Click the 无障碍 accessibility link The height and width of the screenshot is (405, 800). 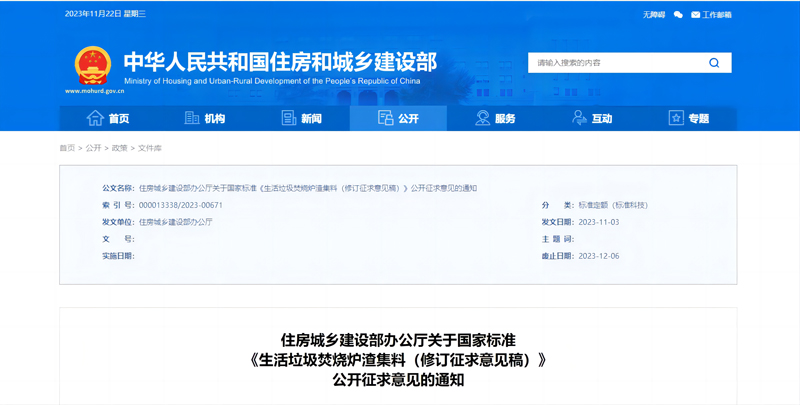[654, 15]
